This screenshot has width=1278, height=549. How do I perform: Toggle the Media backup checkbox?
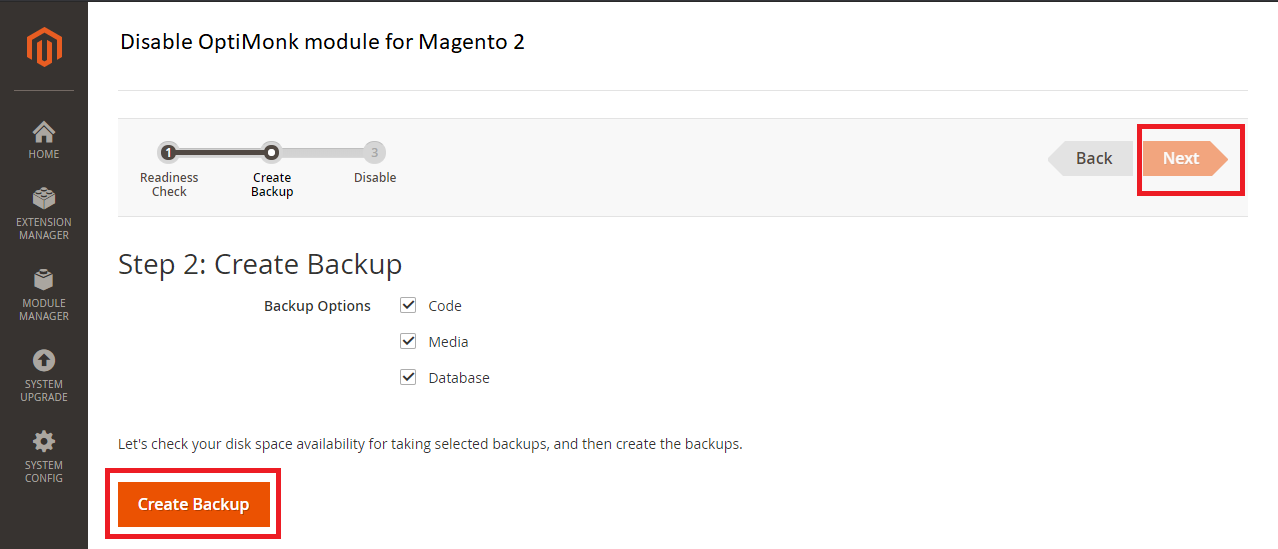[408, 341]
